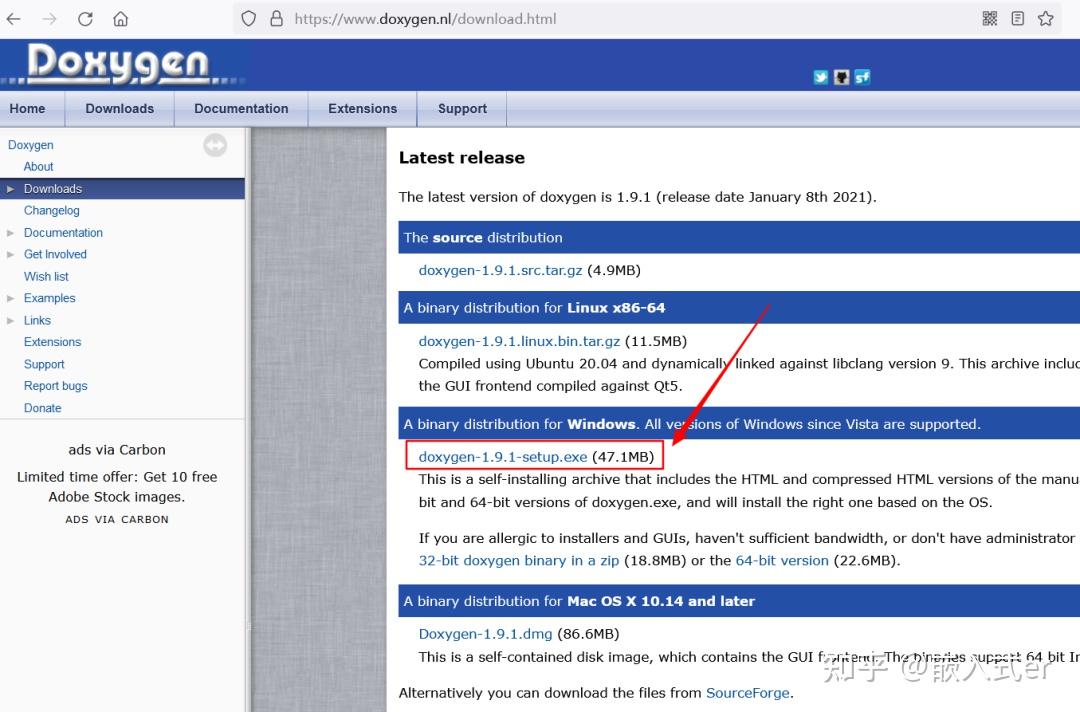Open the Documentation top menu tab
Screen dimensions: 1080x712
(x=241, y=109)
